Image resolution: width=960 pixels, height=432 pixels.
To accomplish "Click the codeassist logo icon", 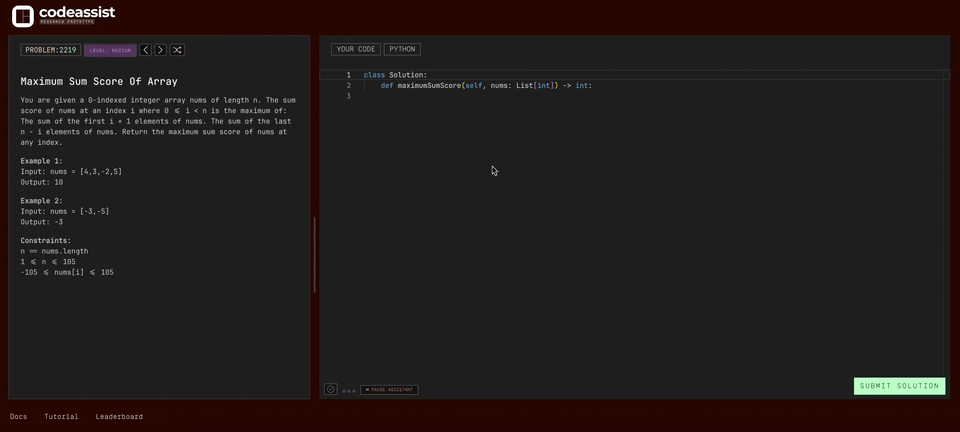I will tap(22, 16).
